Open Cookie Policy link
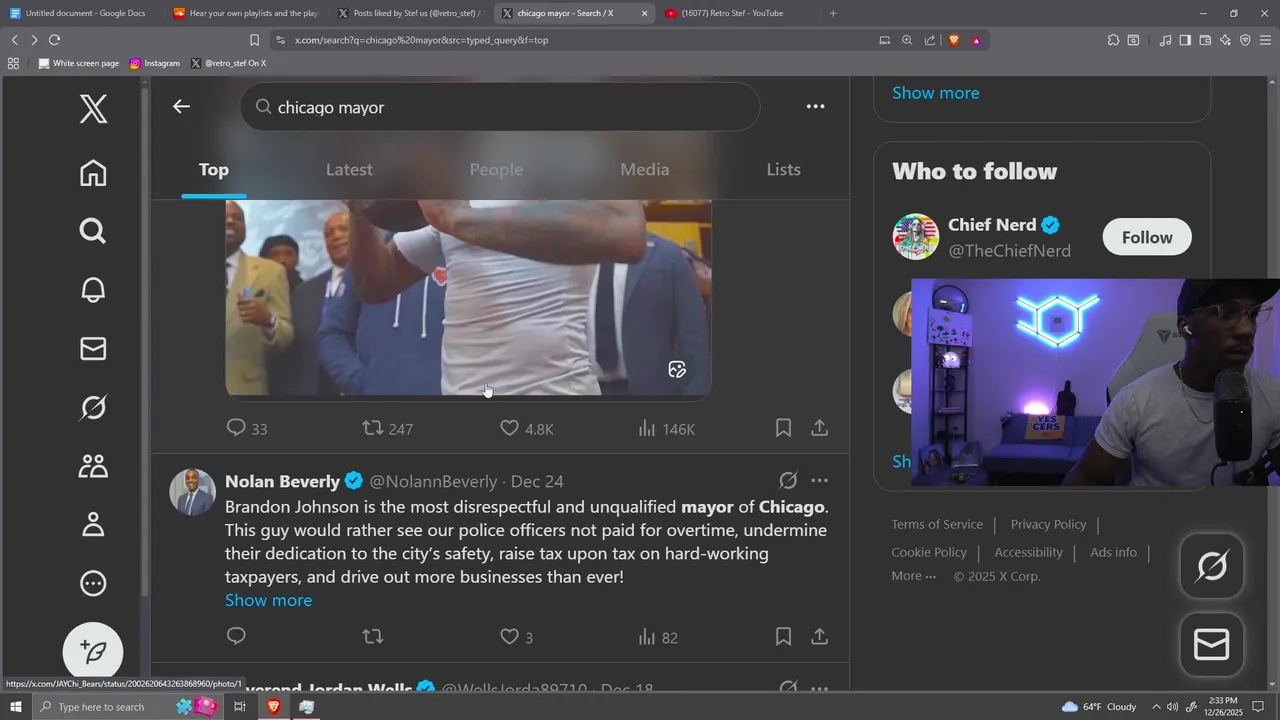This screenshot has height=720, width=1280. pos(929,552)
